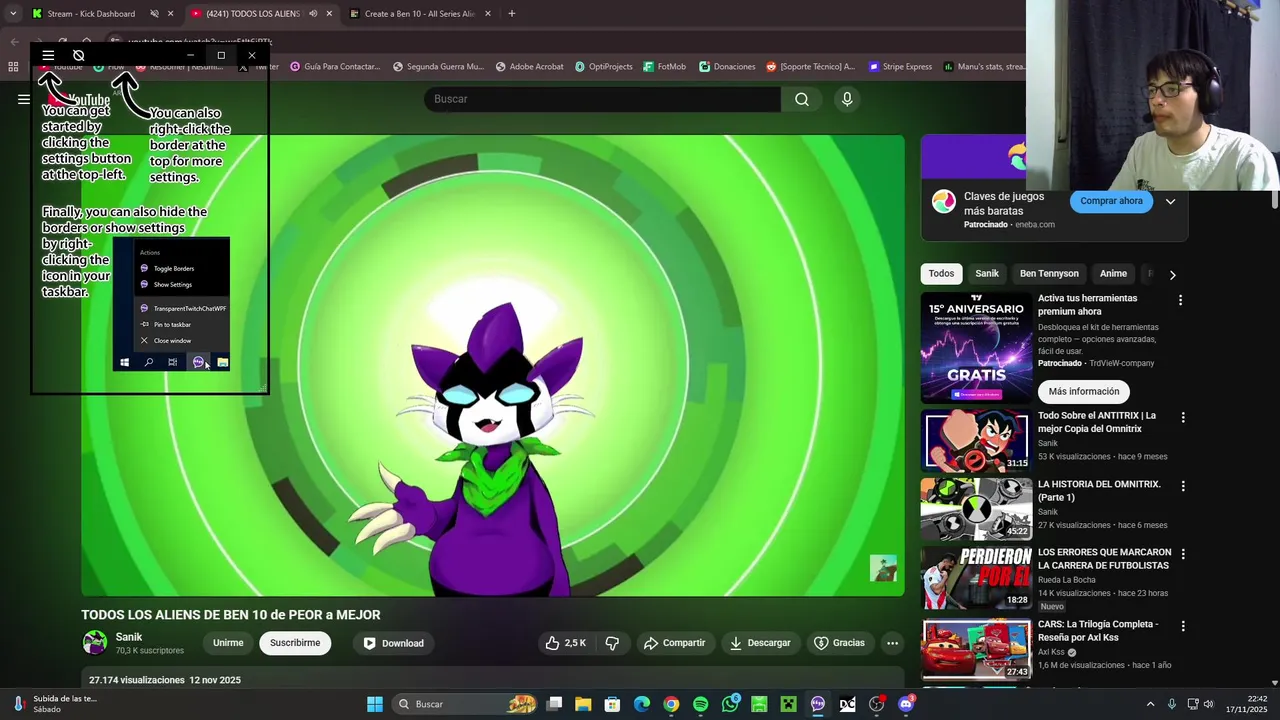1280x720 pixels.
Task: Open a new browser tab with plus button
Action: click(511, 14)
